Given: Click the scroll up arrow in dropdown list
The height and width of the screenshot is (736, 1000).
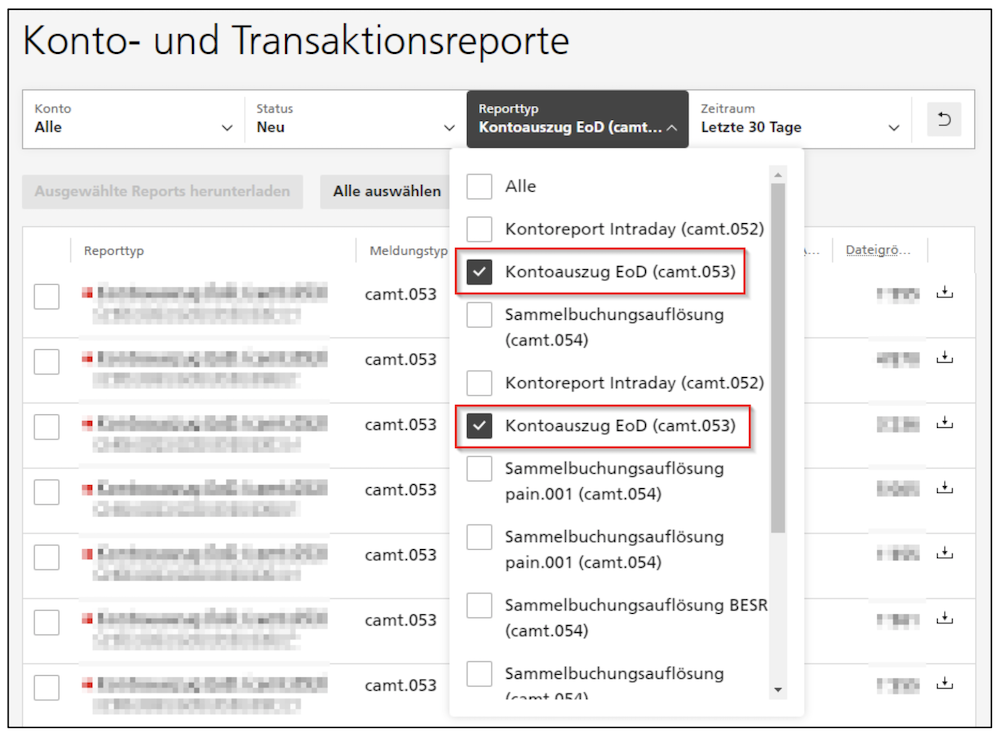Looking at the screenshot, I should coord(777,175).
